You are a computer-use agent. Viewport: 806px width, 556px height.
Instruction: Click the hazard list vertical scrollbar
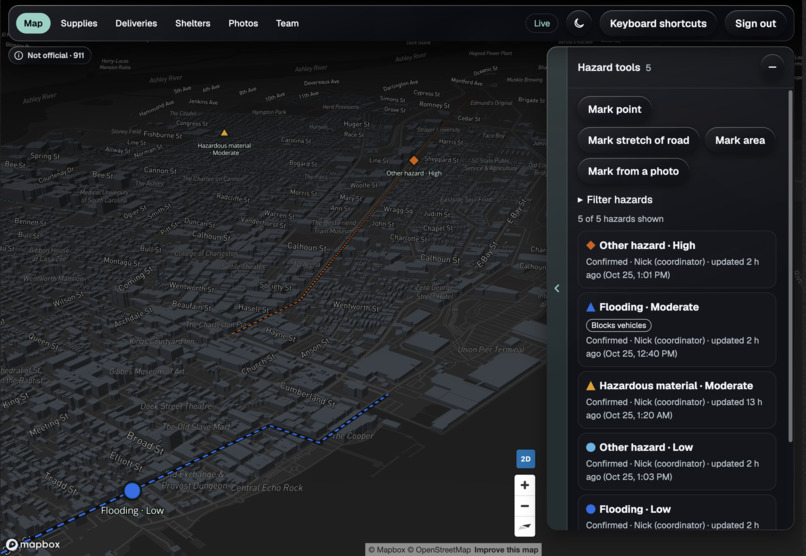pos(791,266)
